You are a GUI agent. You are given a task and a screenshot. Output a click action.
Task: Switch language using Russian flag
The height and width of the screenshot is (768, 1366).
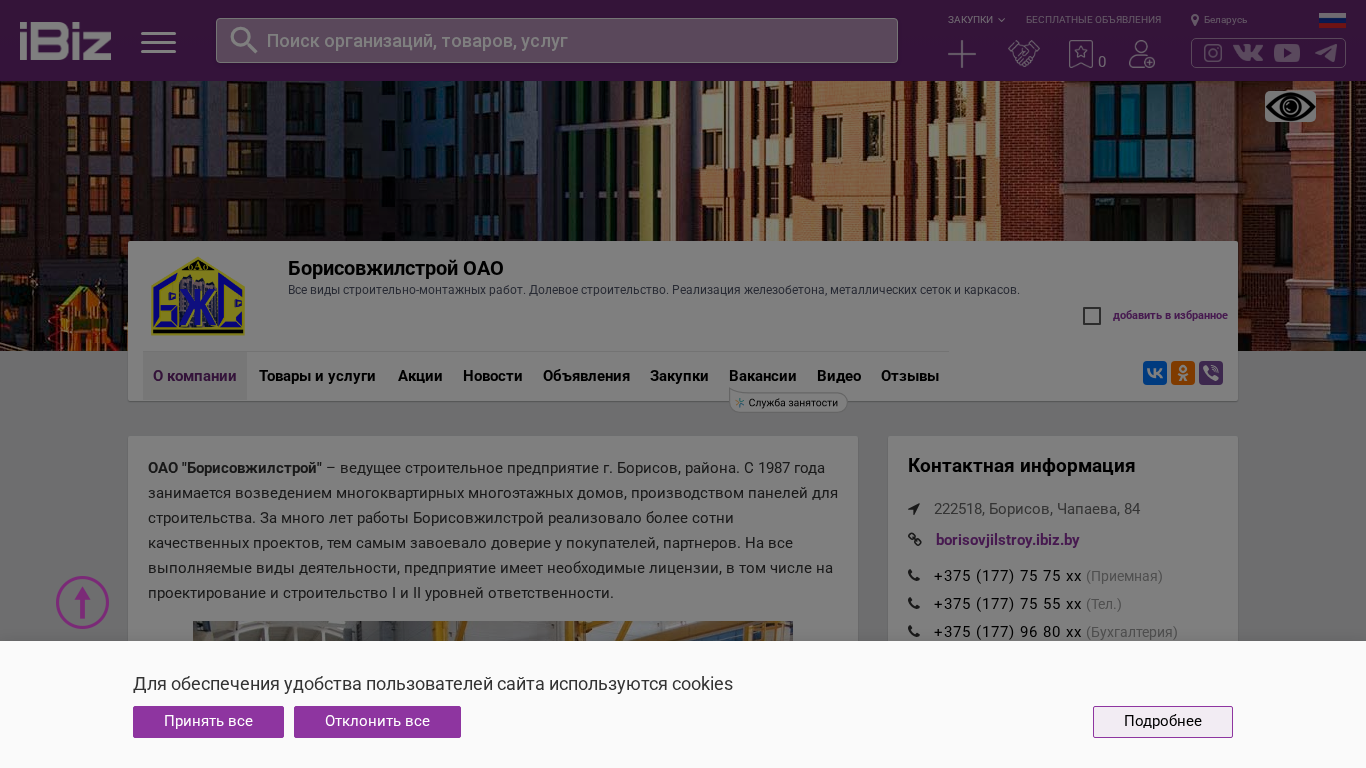(x=1332, y=20)
